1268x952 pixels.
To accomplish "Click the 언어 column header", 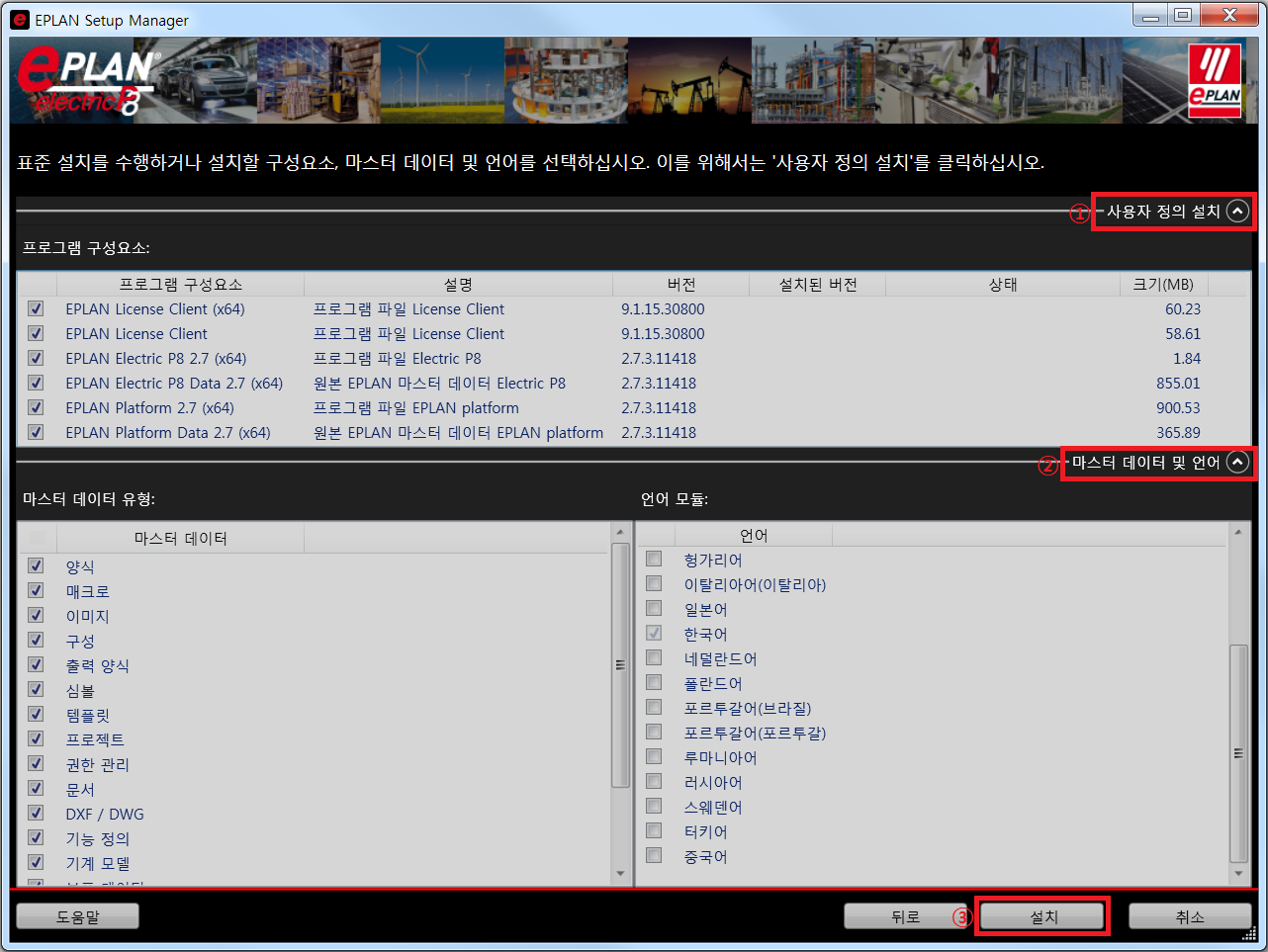I will (x=754, y=535).
